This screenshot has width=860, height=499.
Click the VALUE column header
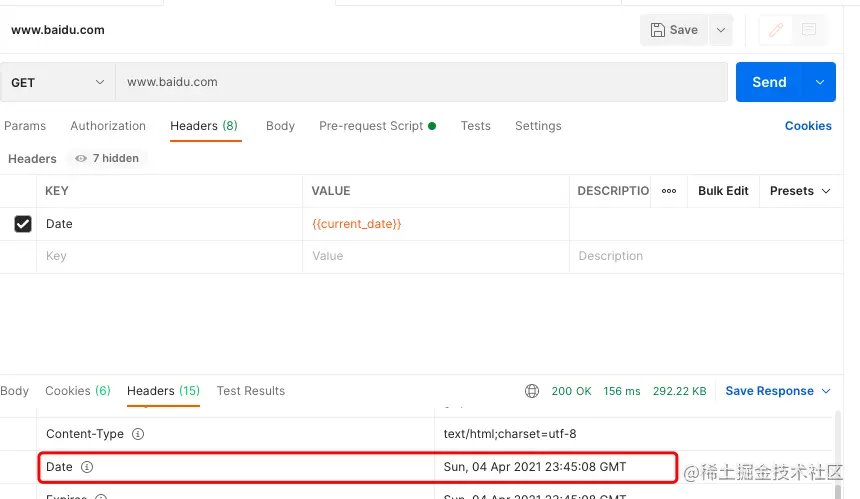coord(331,191)
